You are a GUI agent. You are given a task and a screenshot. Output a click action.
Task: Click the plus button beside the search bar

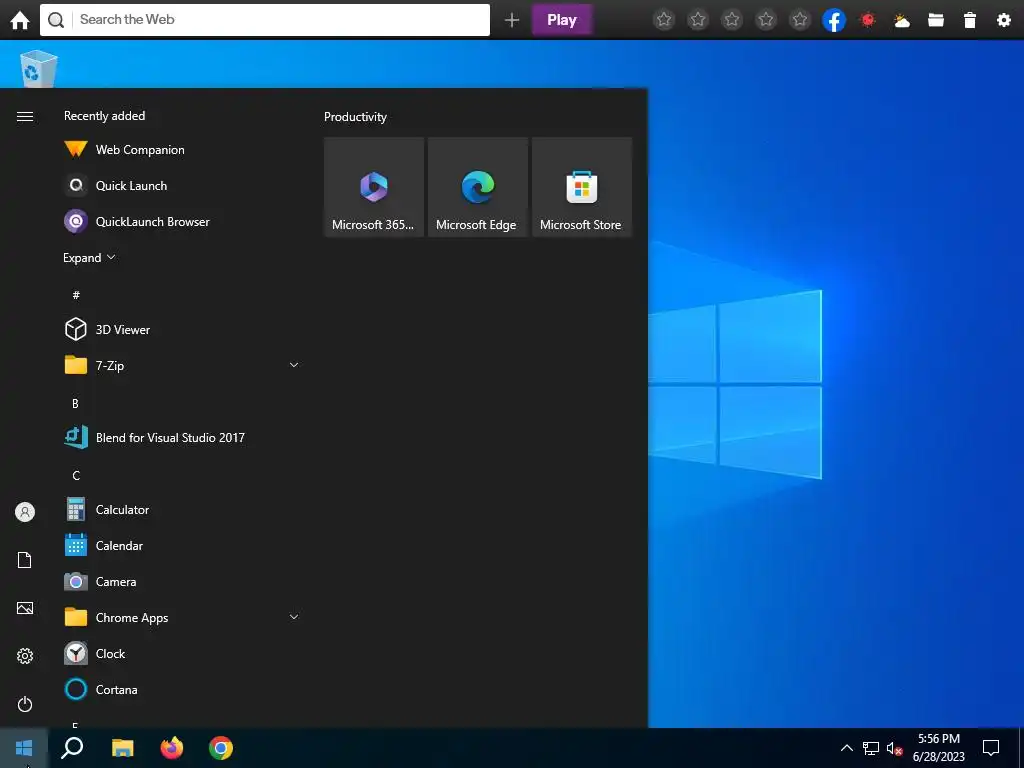pyautogui.click(x=512, y=20)
